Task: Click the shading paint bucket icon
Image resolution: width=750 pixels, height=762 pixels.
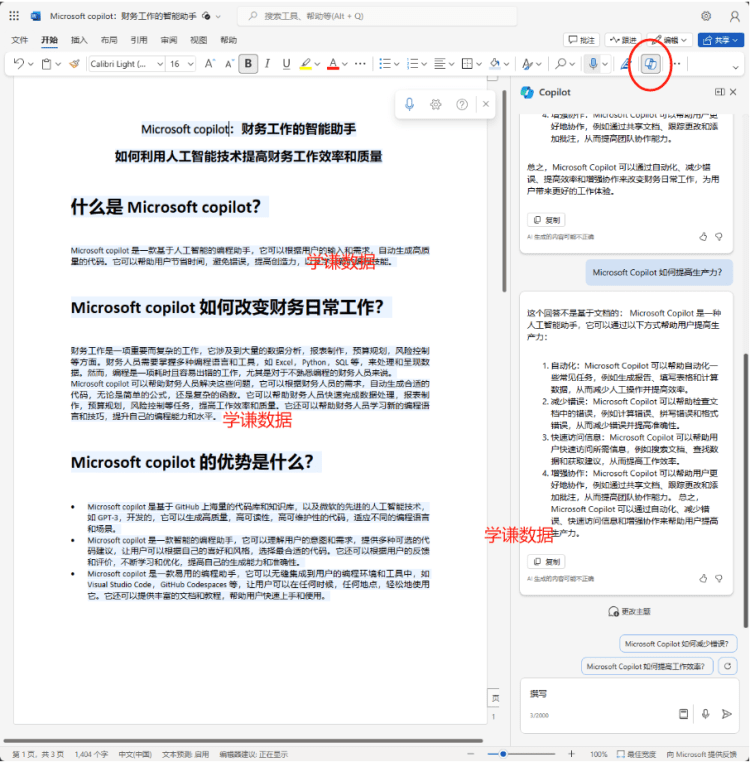Action: [495, 64]
